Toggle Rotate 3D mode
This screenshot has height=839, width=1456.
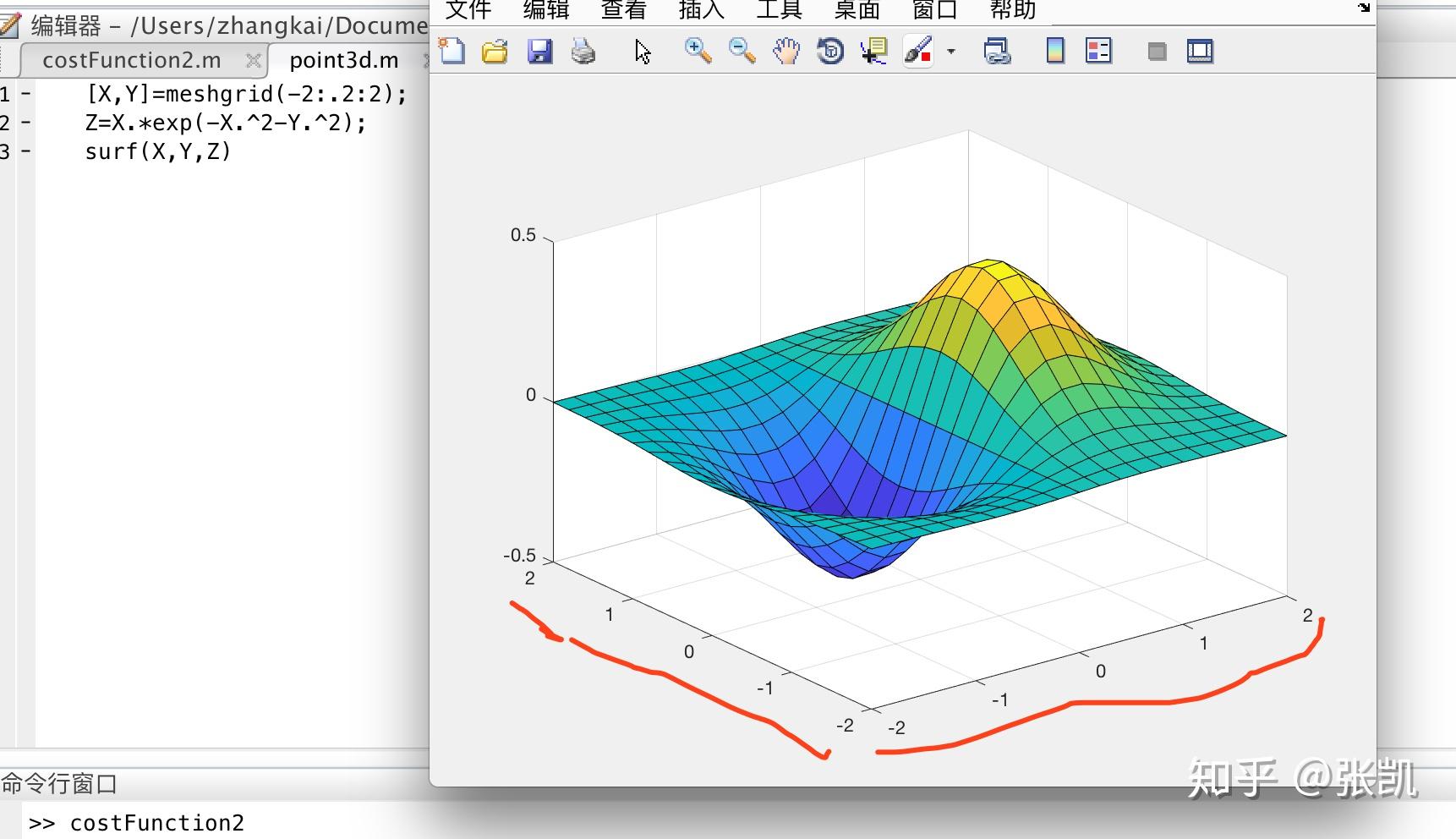click(829, 51)
